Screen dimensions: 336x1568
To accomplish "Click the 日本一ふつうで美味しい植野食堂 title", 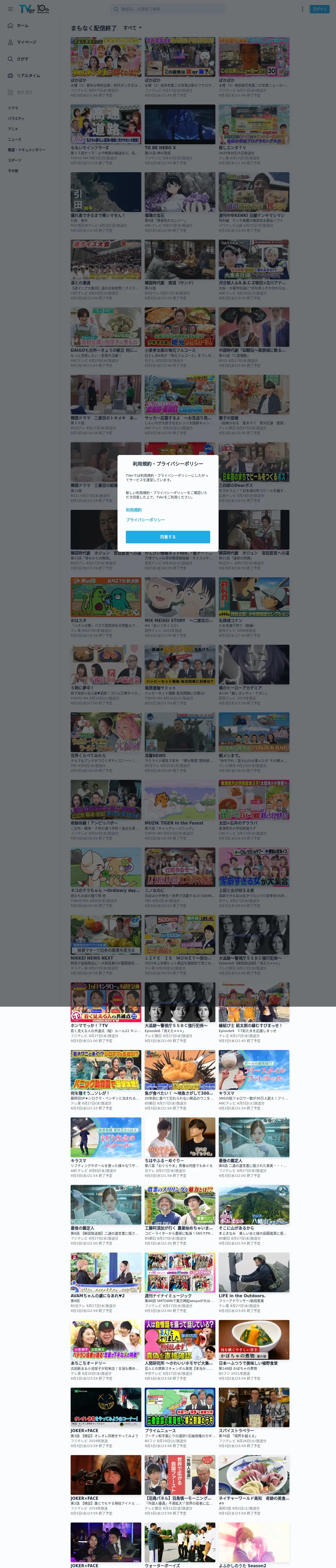I will pyautogui.click(x=248, y=1363).
